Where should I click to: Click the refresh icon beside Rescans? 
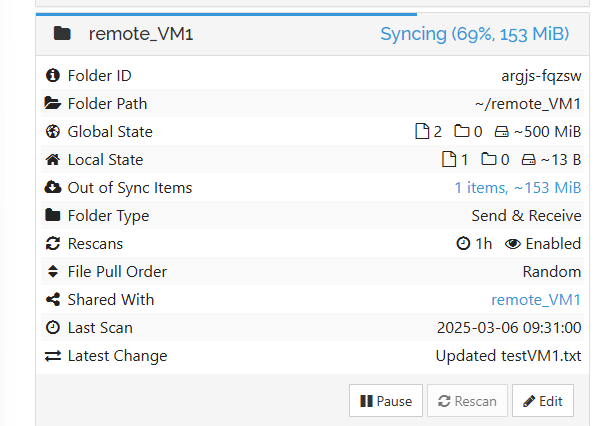pos(53,244)
